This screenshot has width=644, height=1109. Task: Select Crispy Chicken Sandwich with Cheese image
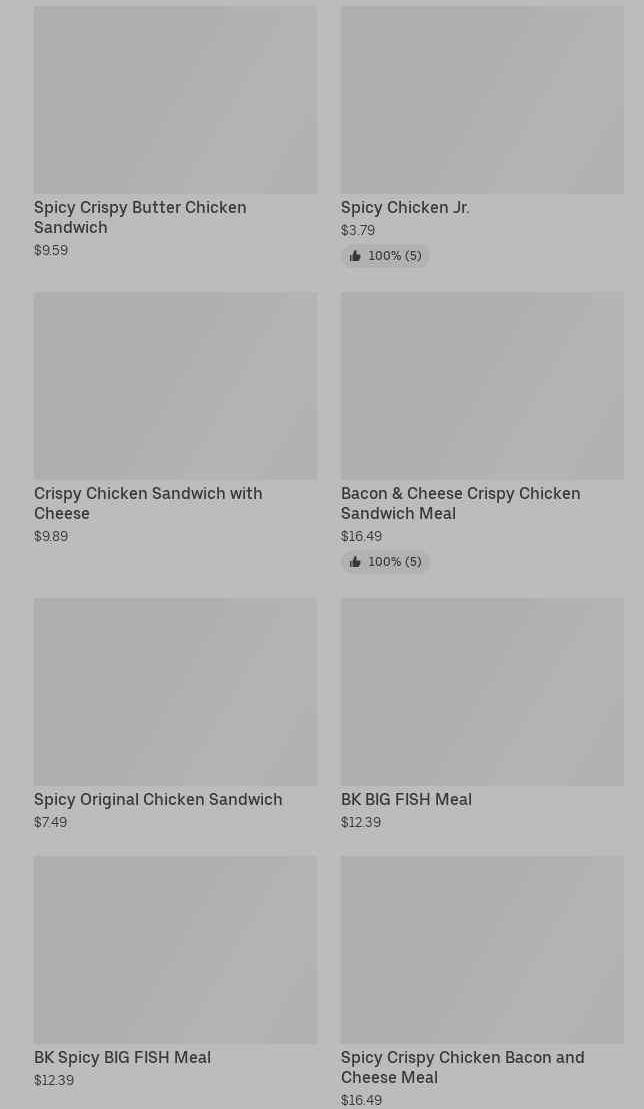click(x=175, y=386)
